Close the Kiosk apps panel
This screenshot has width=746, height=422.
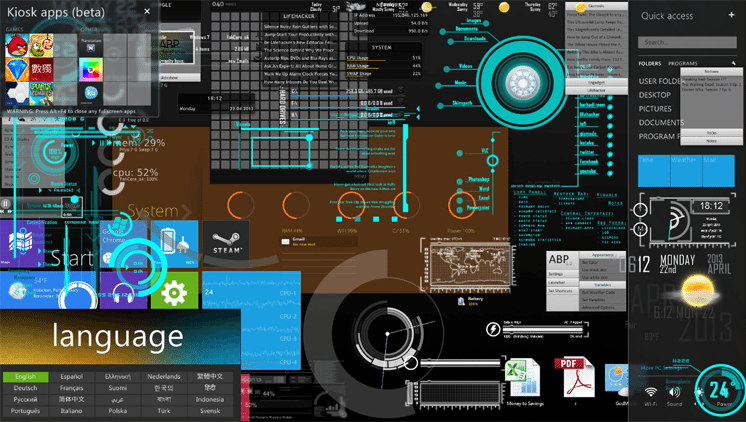click(147, 11)
